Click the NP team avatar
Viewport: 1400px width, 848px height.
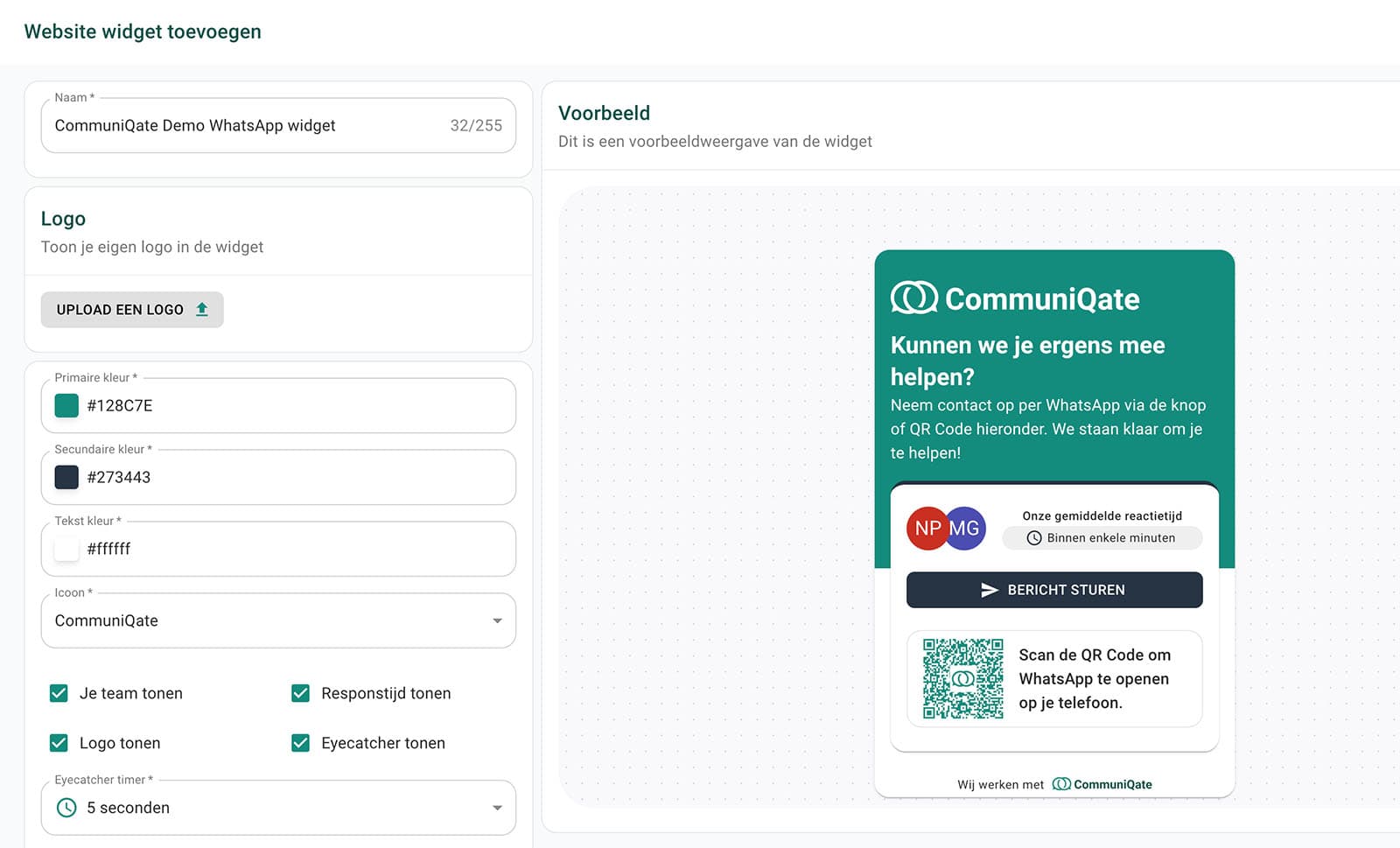click(927, 529)
